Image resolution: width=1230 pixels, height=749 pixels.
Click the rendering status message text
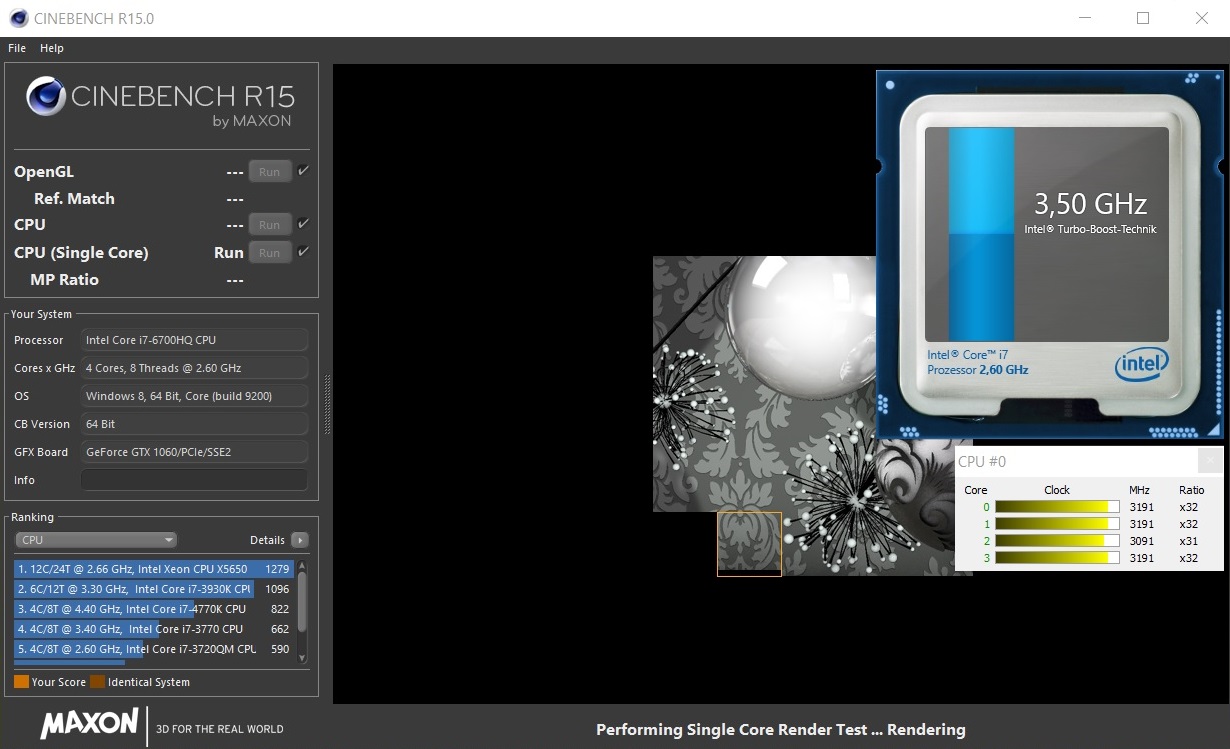click(x=781, y=729)
